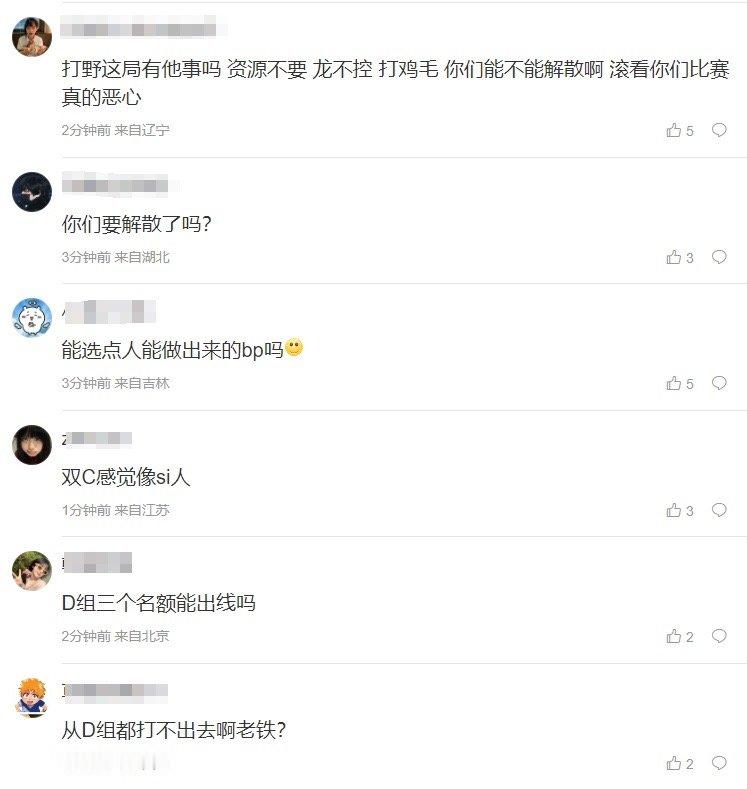
Task: Reply to the comment '你们要解散了吗?'
Action: 719,257
